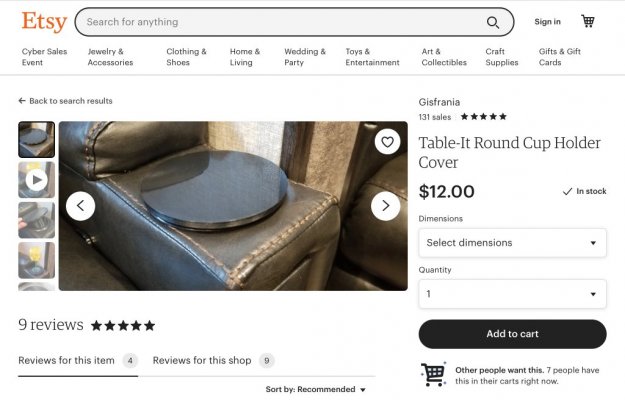Expand Sort by: Recommended menu
This screenshot has width=625, height=400.
(316, 389)
